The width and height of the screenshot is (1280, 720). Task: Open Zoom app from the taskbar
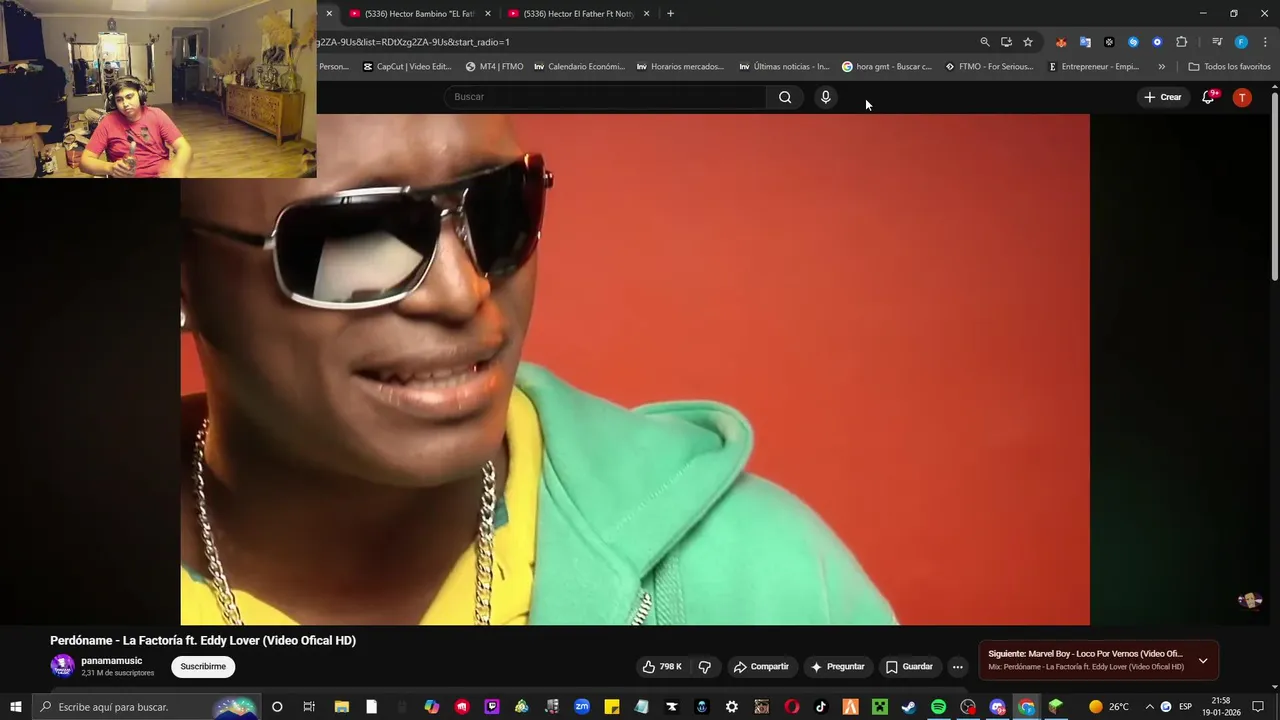(582, 707)
